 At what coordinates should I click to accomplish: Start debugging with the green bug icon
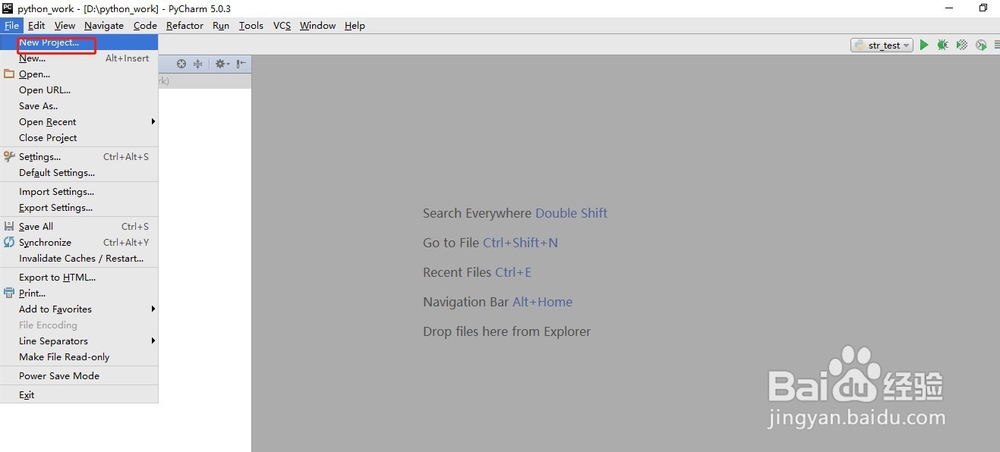(x=942, y=45)
